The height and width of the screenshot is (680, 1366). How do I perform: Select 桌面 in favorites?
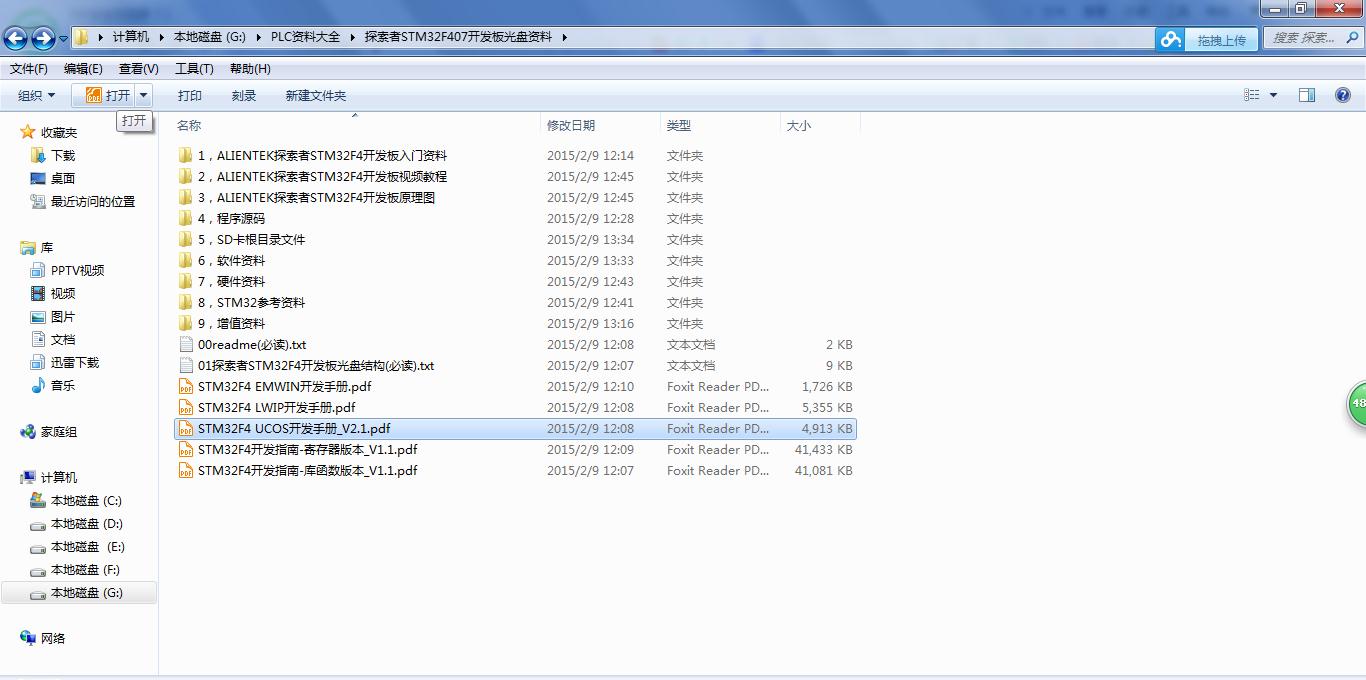(x=63, y=179)
